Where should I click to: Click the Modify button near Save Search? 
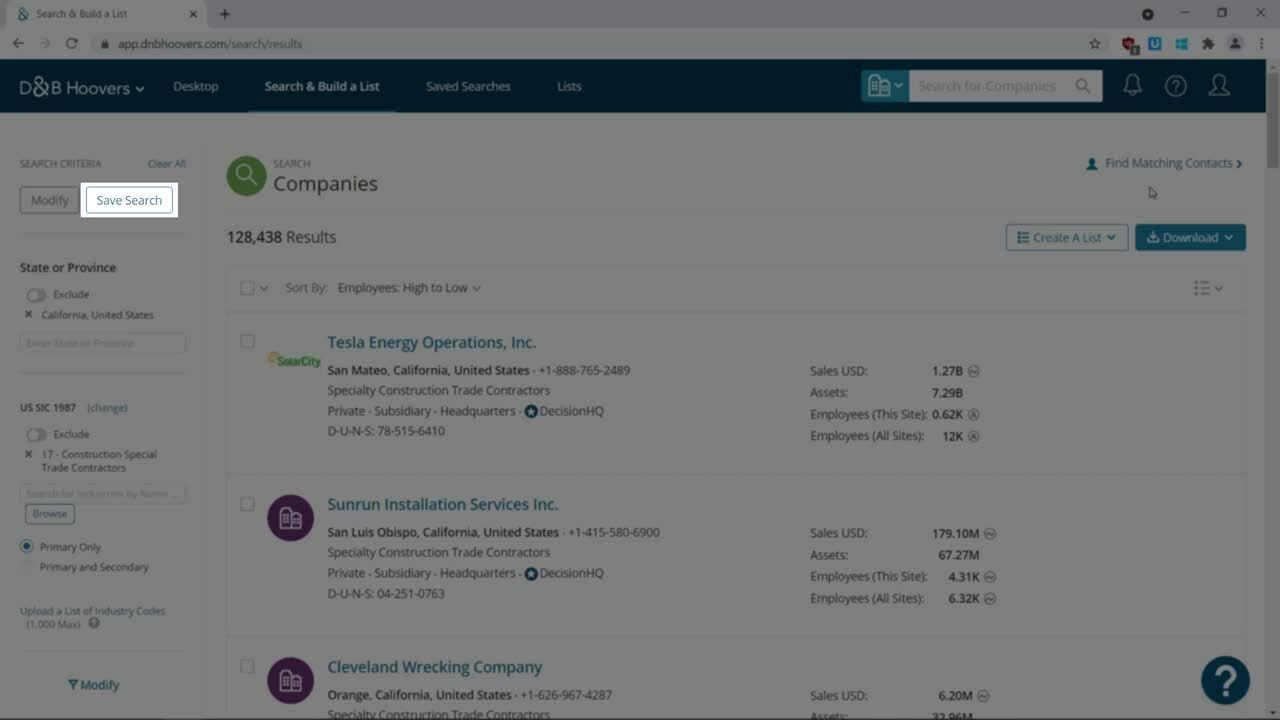point(49,200)
